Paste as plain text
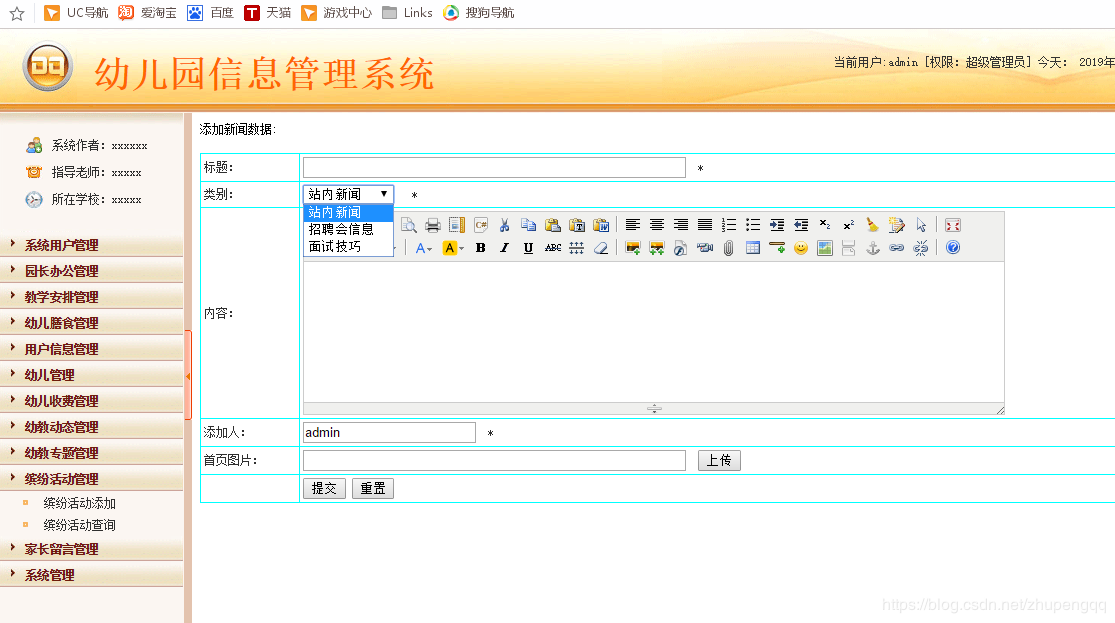 (x=577, y=225)
